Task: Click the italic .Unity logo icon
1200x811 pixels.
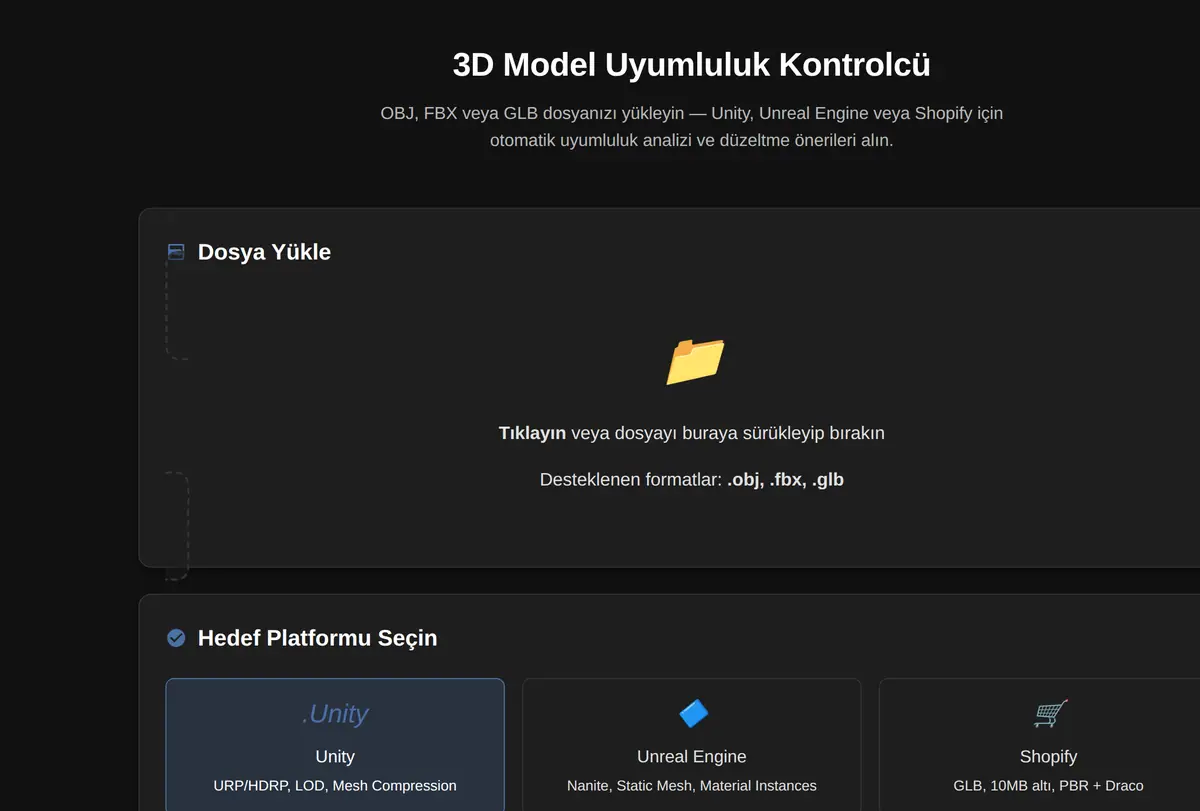Action: point(335,713)
